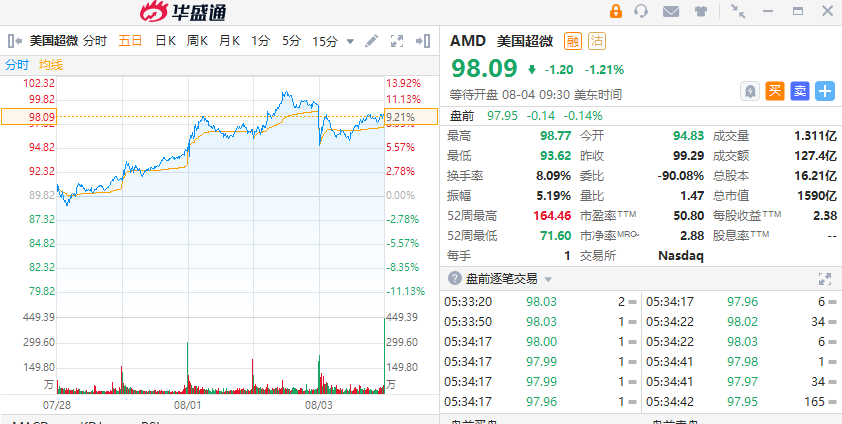Add AMD to watchlist with plus icon
The width and height of the screenshot is (842, 424).
click(x=825, y=91)
